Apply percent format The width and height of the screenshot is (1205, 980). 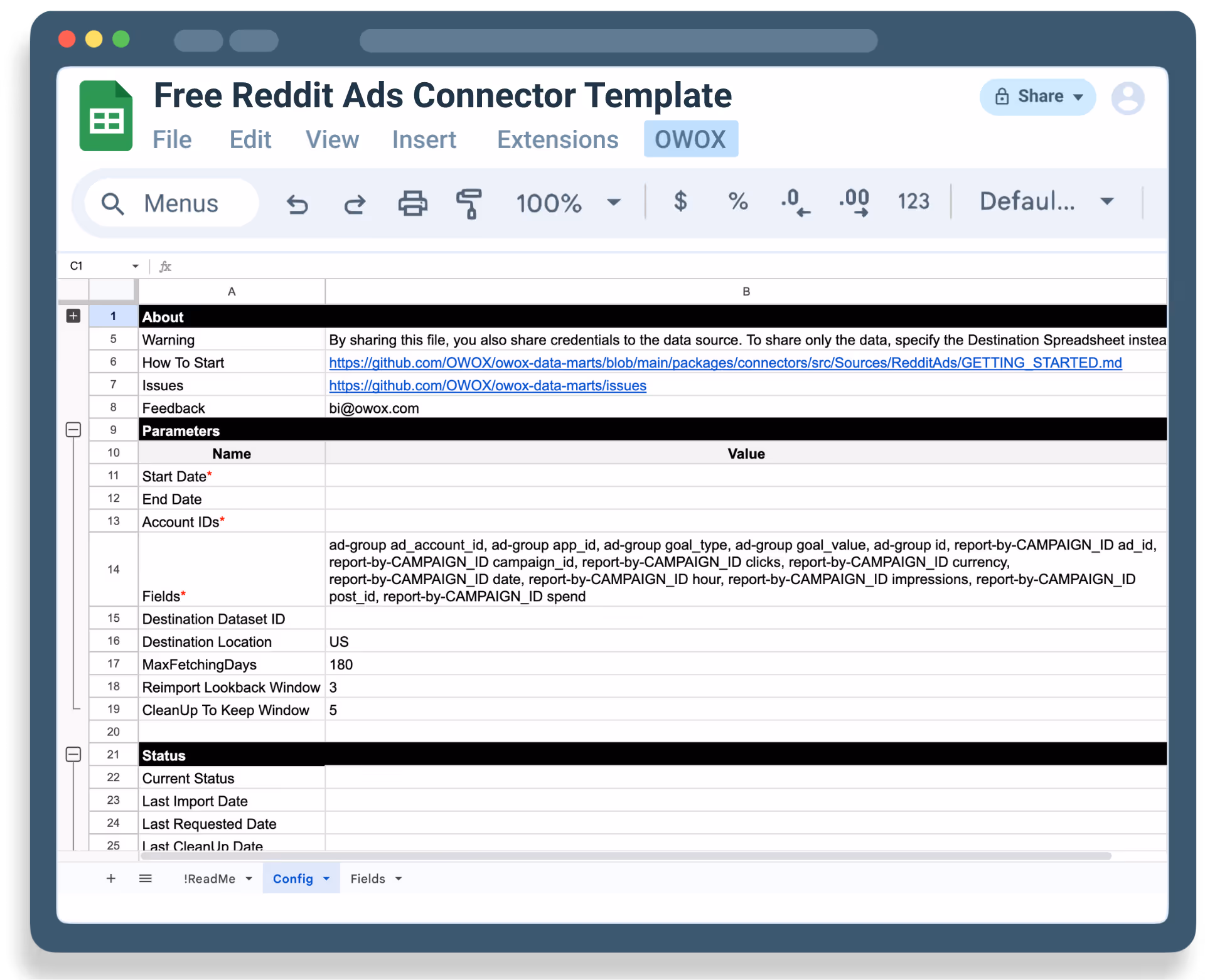(x=738, y=201)
